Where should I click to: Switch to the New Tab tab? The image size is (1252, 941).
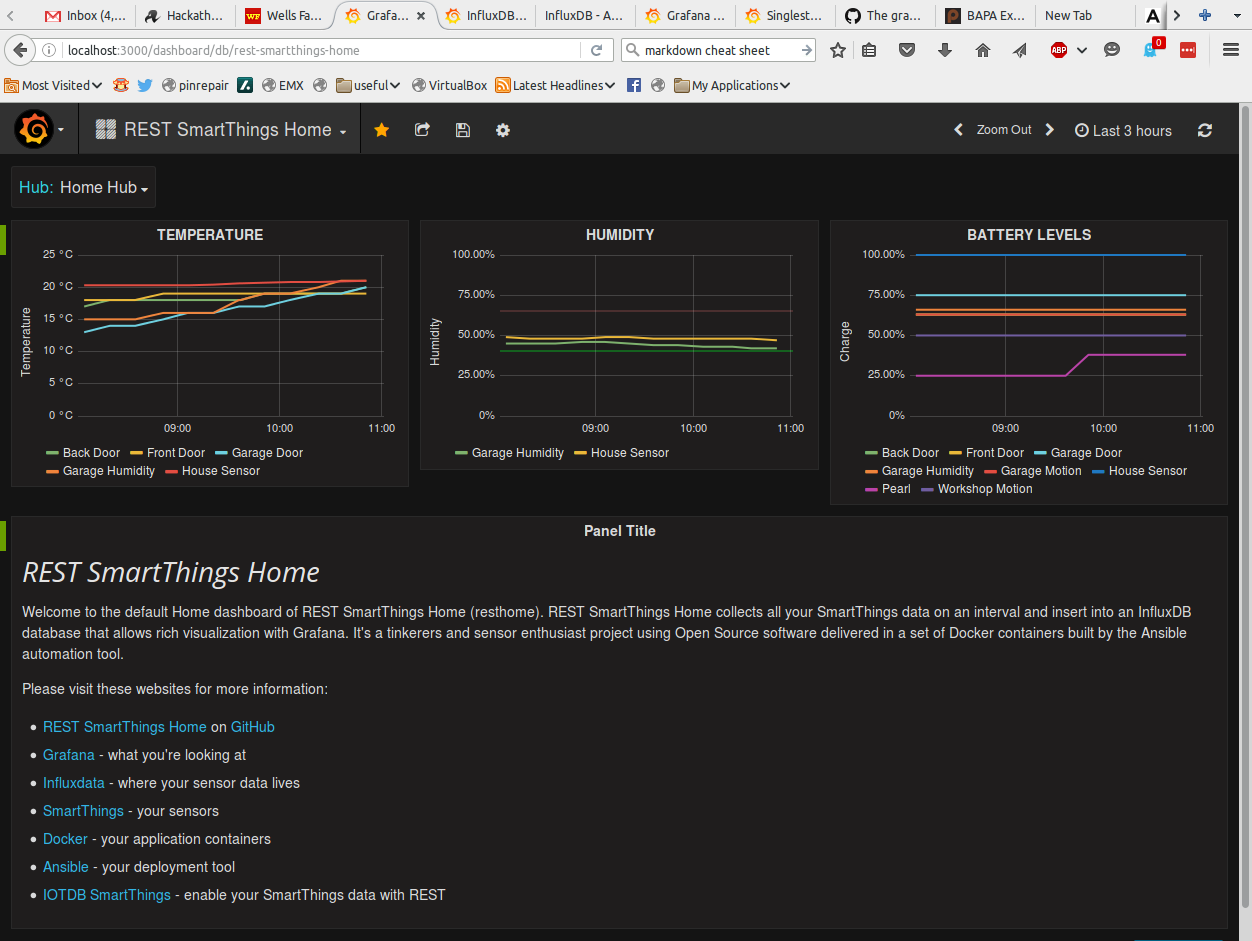[x=1084, y=15]
